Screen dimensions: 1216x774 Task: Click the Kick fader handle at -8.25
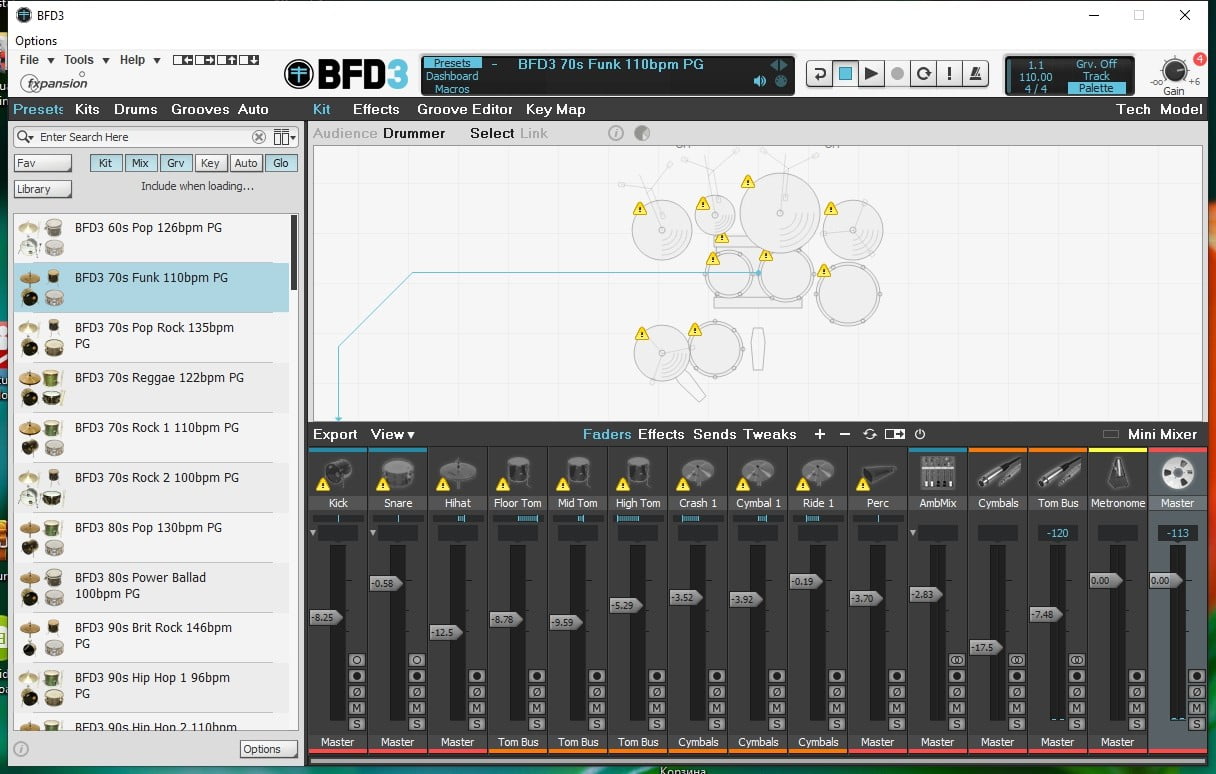coord(326,618)
